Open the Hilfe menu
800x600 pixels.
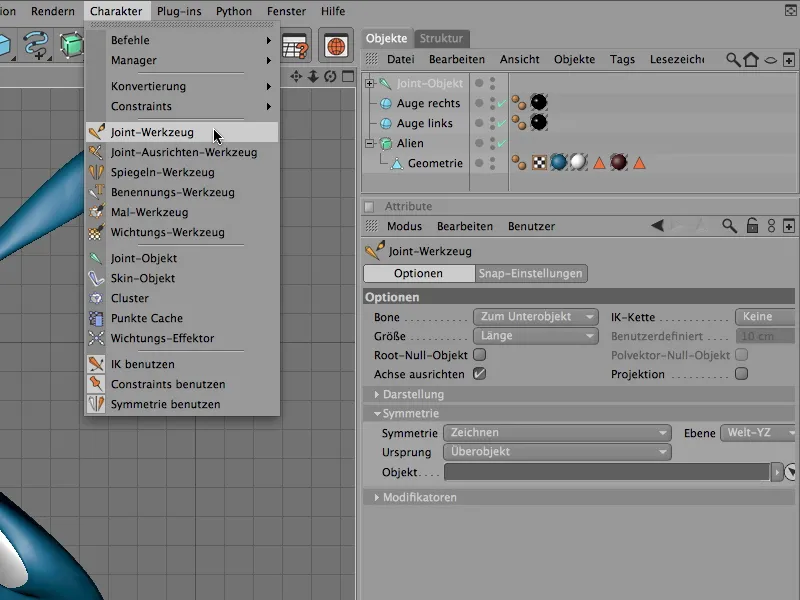333,11
